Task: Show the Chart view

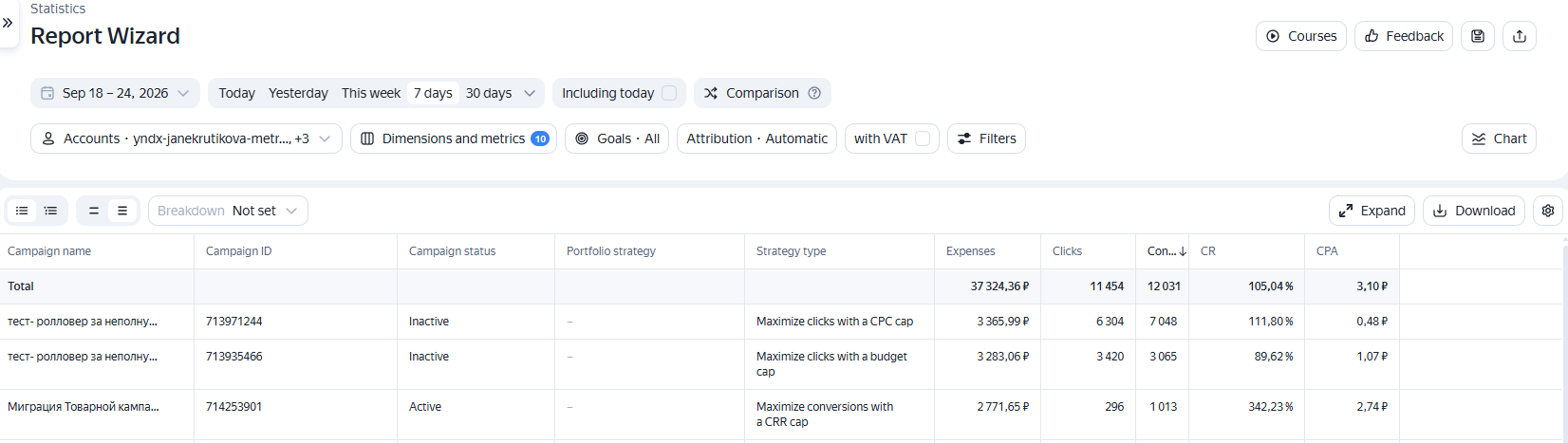Action: point(1499,138)
